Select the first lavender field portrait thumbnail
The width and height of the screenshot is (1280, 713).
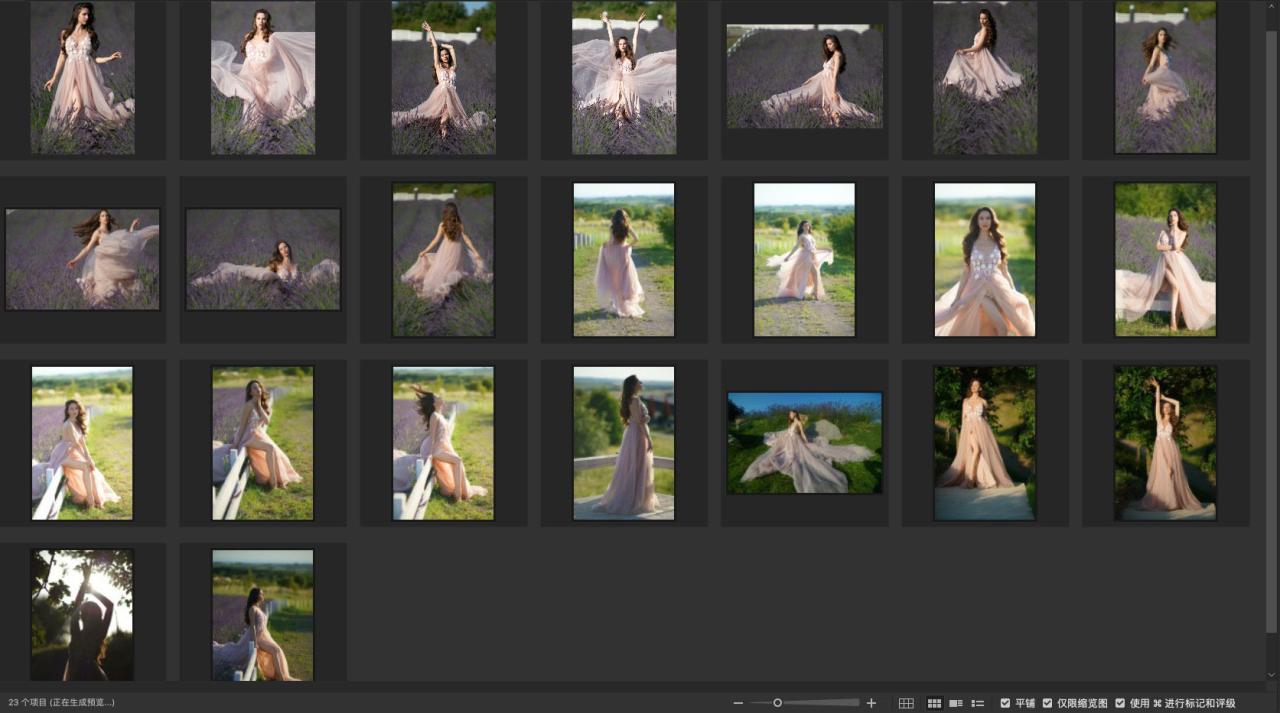coord(82,78)
